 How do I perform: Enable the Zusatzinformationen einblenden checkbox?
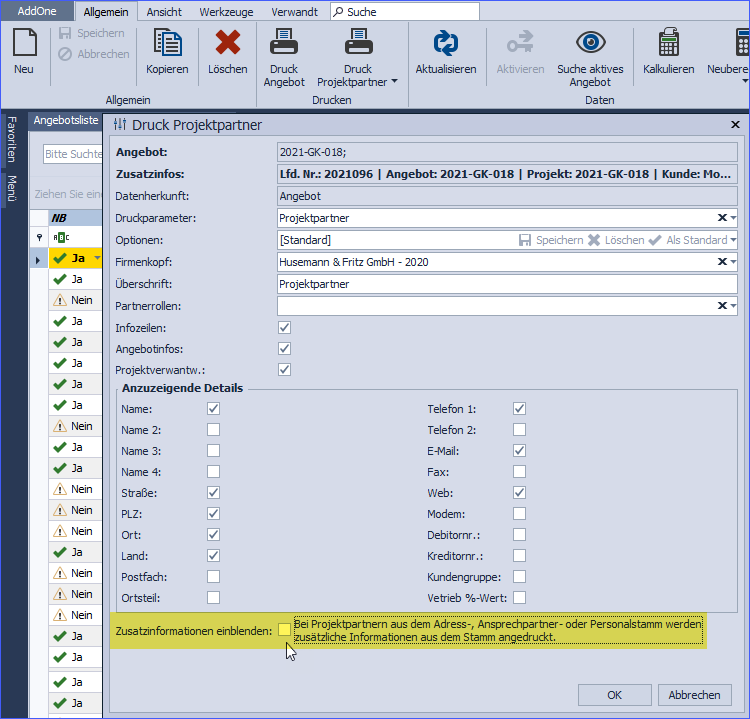click(285, 630)
